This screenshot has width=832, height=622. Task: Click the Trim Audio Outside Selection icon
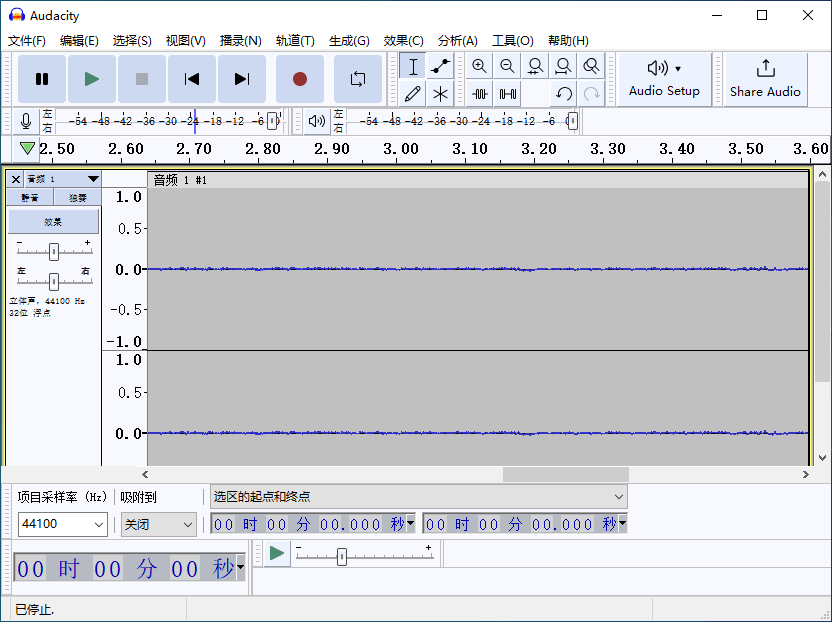[x=480, y=94]
